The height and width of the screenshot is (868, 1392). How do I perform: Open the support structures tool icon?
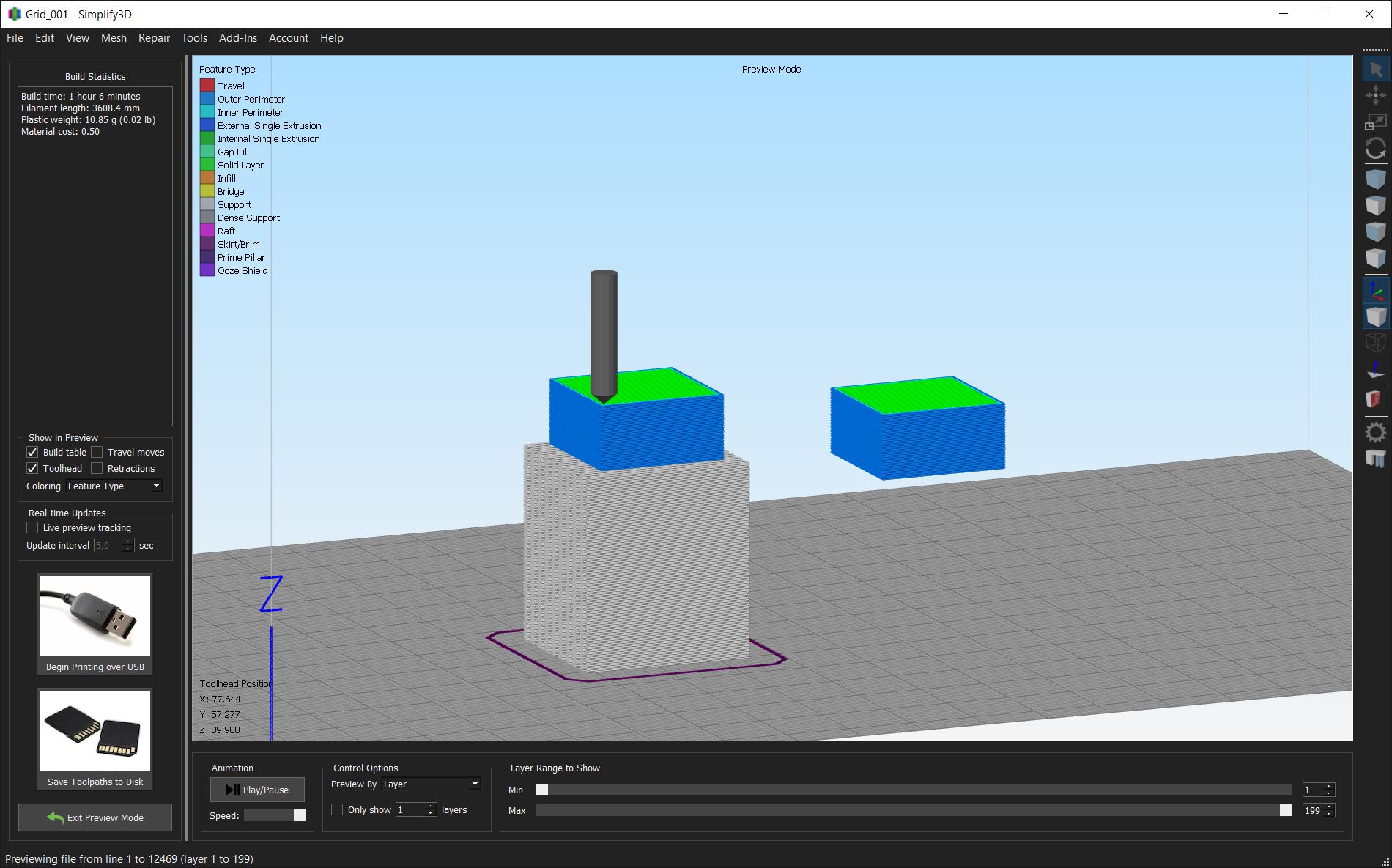coord(1375,459)
